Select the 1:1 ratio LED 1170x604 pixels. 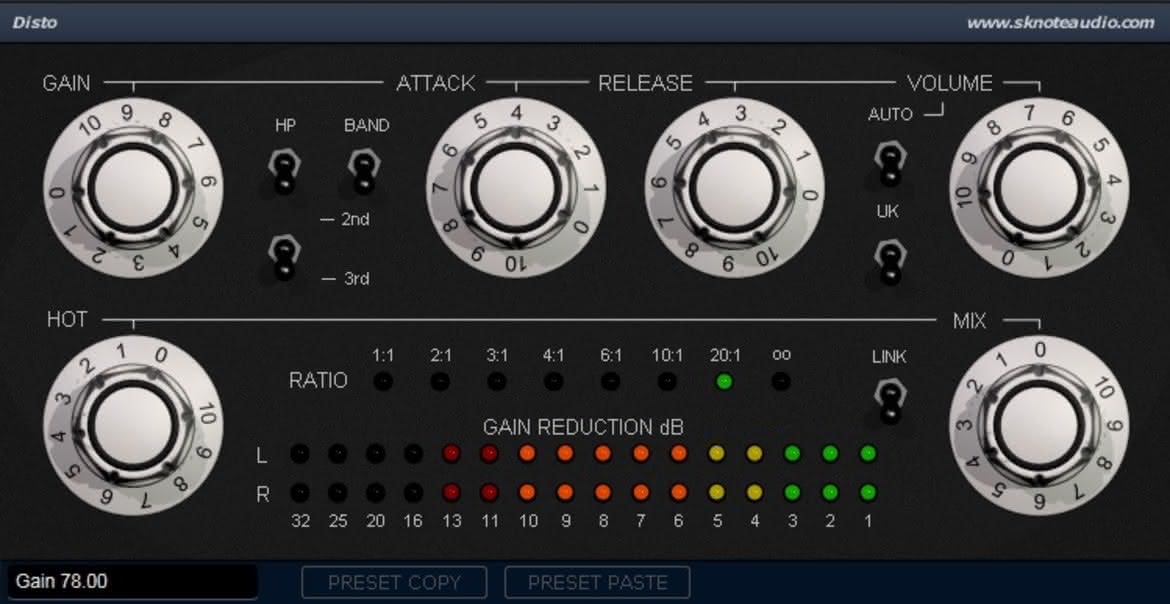point(383,382)
